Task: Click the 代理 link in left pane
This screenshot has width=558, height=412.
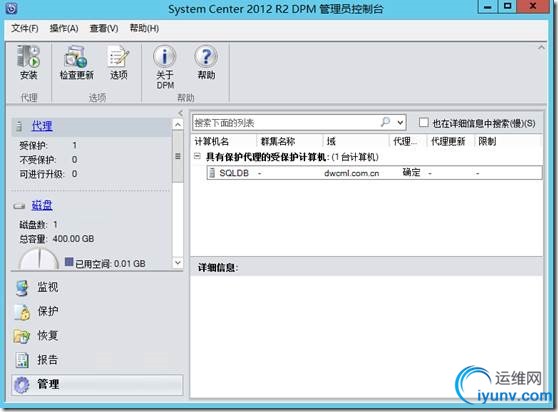Action: pyautogui.click(x=42, y=126)
